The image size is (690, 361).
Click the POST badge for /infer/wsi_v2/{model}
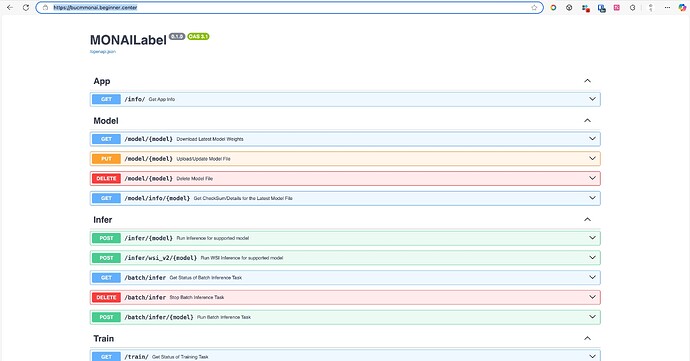tap(106, 258)
